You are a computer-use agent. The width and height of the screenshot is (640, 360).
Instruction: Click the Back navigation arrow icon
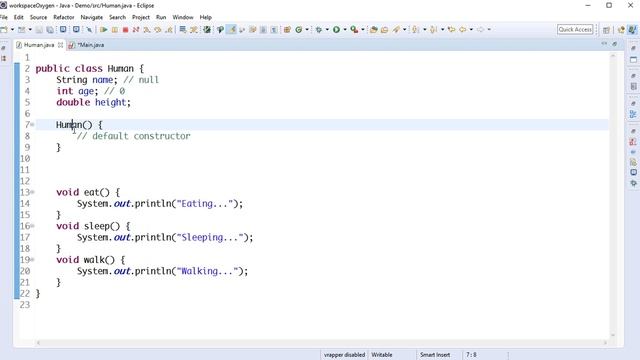pos(463,29)
